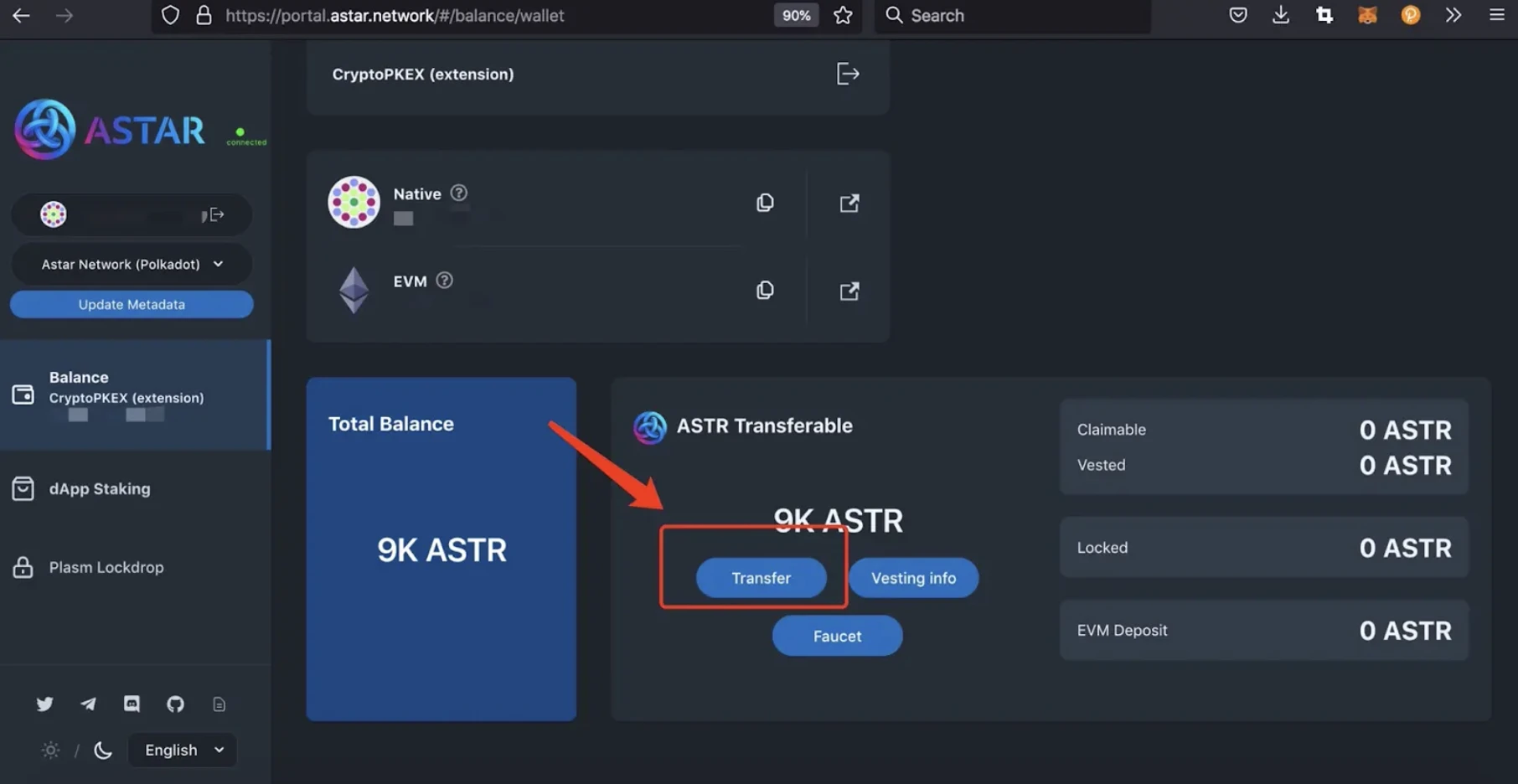Open the browser hamburger menu
This screenshot has height=784, width=1518.
pos(1496,15)
